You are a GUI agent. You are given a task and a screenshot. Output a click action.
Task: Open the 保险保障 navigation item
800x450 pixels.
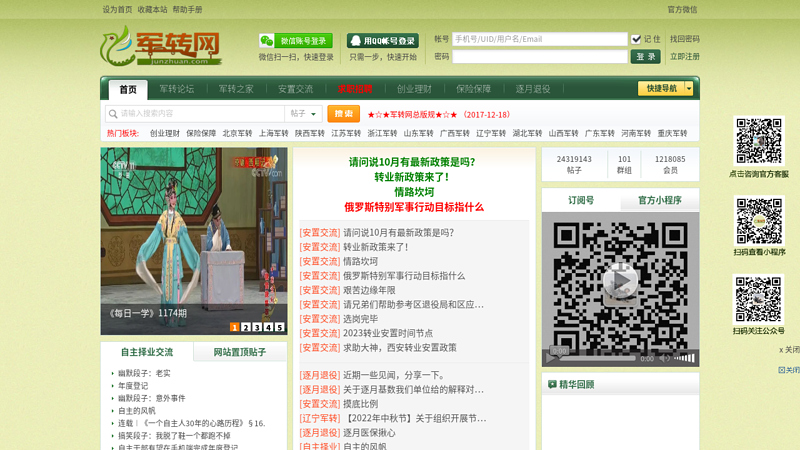tap(473, 89)
